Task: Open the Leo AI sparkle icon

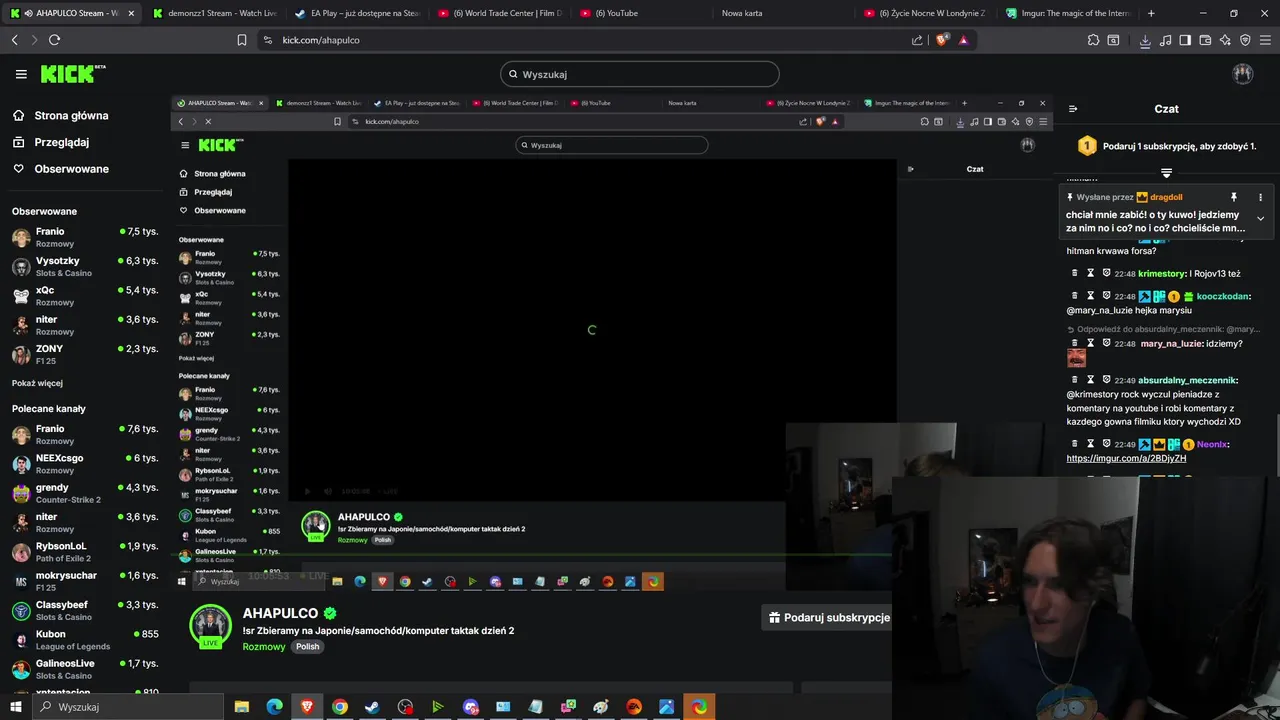Action: click(x=1225, y=40)
